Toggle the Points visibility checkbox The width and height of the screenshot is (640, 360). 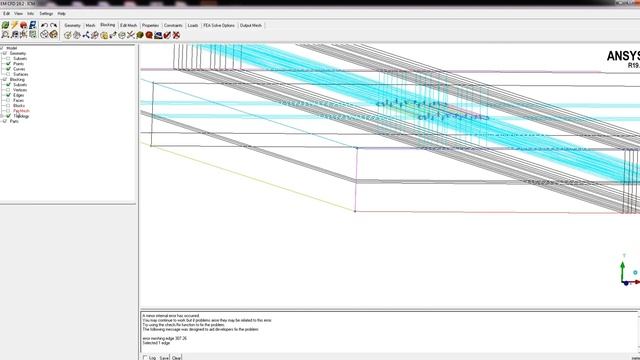tap(8, 64)
